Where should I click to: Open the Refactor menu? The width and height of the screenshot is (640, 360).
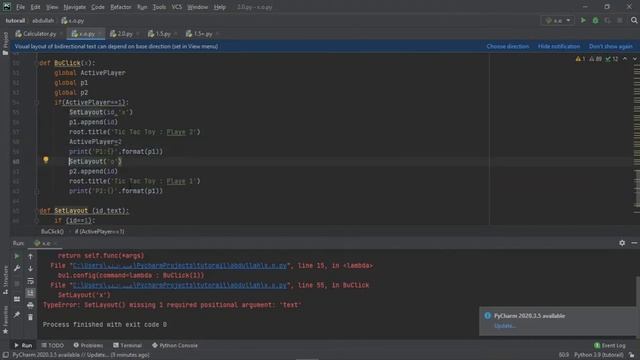[x=121, y=7]
